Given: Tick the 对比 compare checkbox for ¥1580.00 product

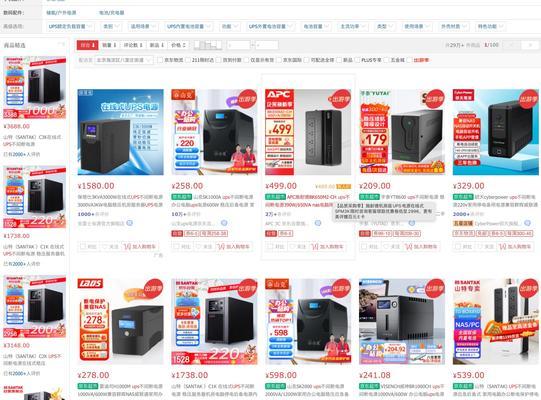Looking at the screenshot, I should click(89, 246).
